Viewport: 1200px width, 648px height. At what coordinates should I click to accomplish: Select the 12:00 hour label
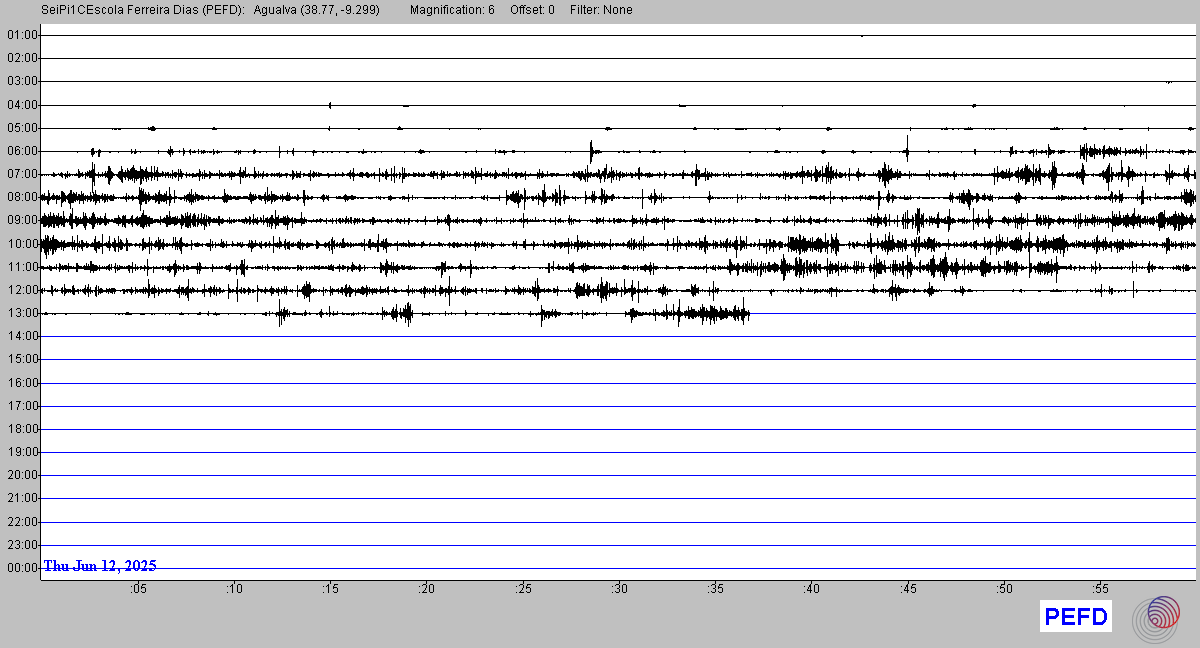22,290
